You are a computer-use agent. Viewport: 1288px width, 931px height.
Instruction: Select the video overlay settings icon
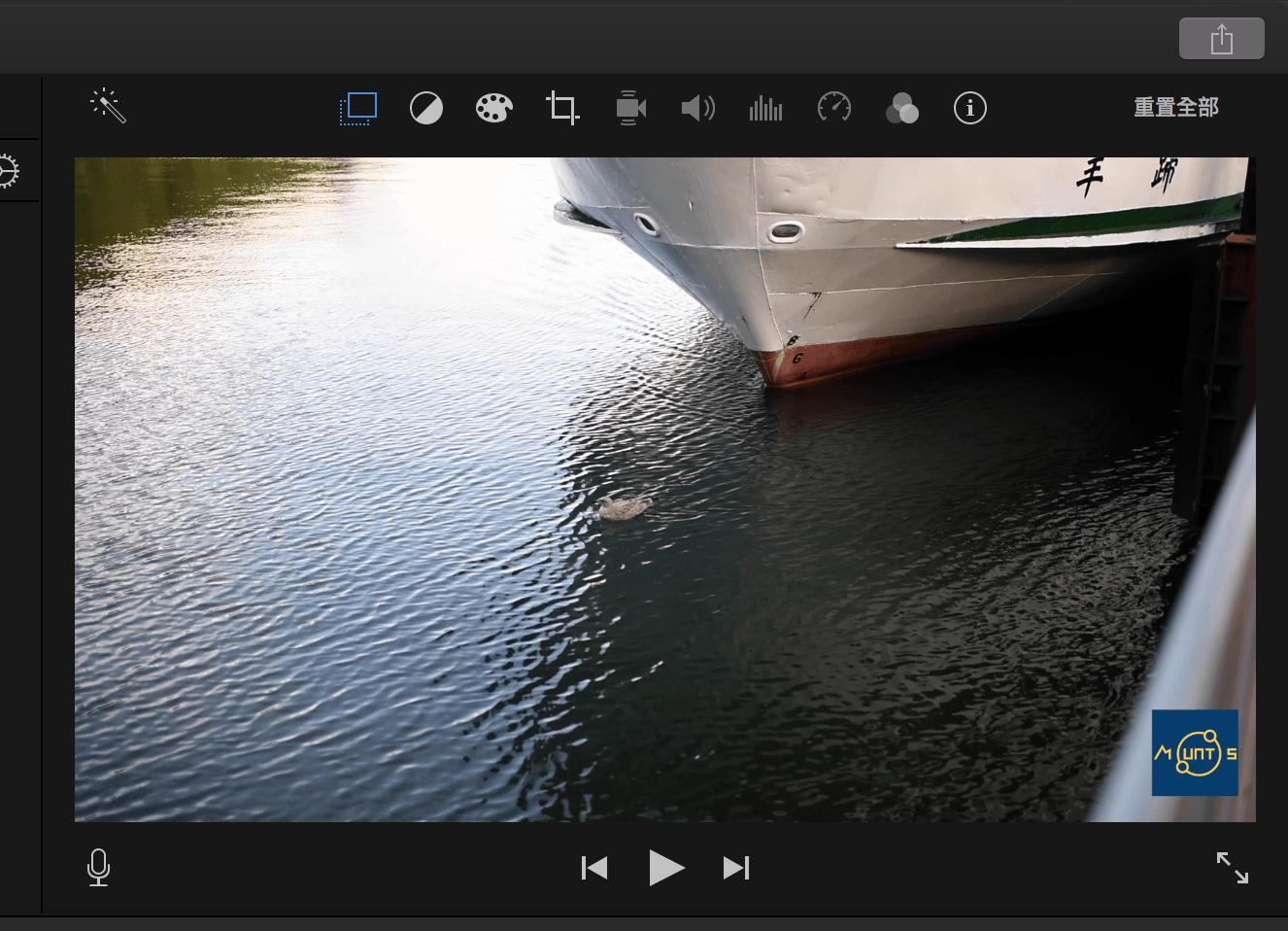coord(358,108)
